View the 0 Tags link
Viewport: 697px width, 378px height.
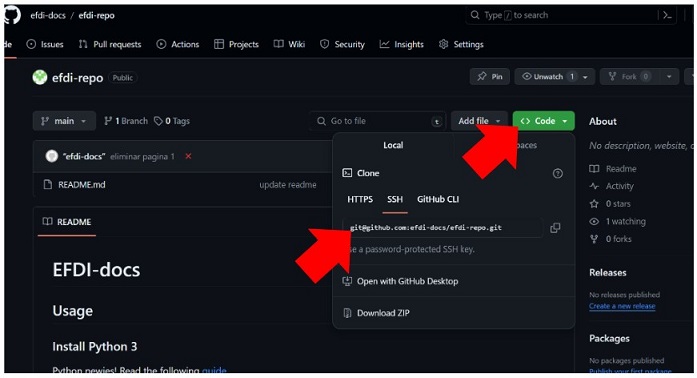(x=172, y=121)
